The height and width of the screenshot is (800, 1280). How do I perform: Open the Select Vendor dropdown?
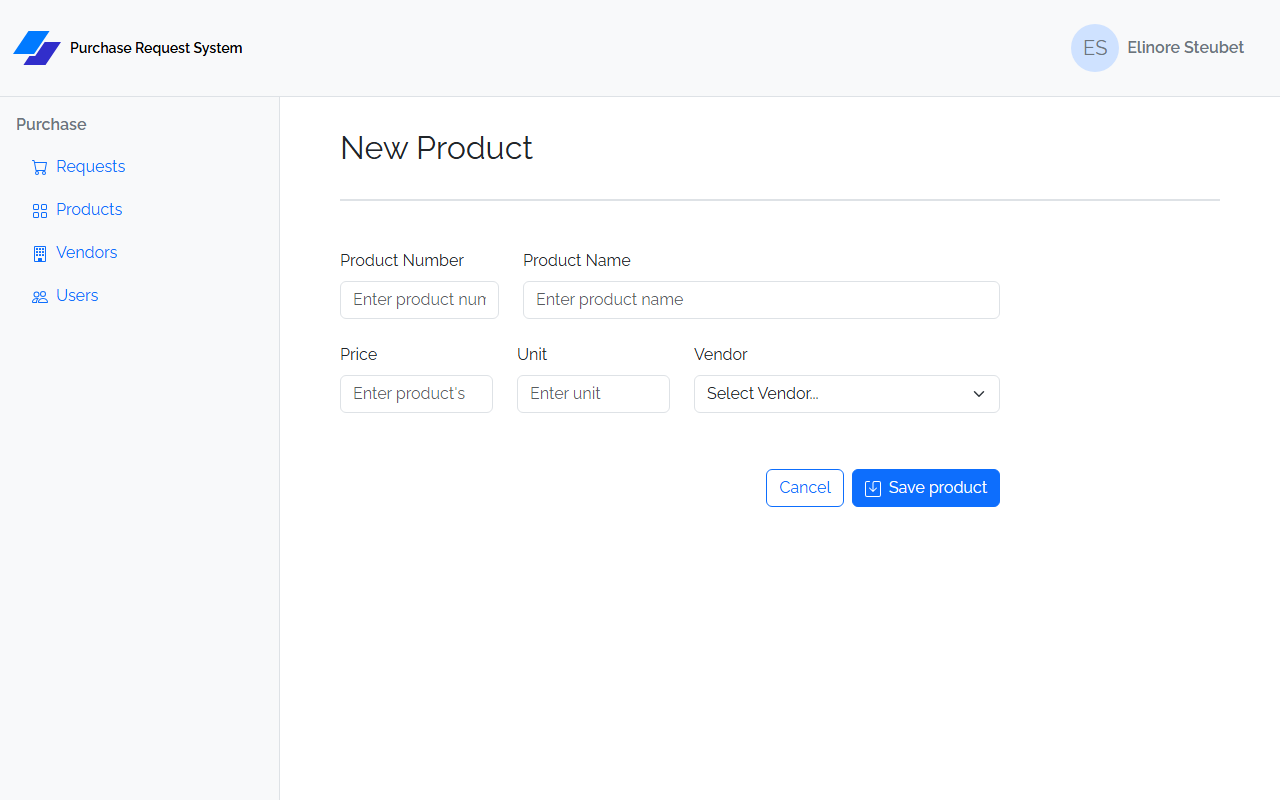(x=847, y=394)
